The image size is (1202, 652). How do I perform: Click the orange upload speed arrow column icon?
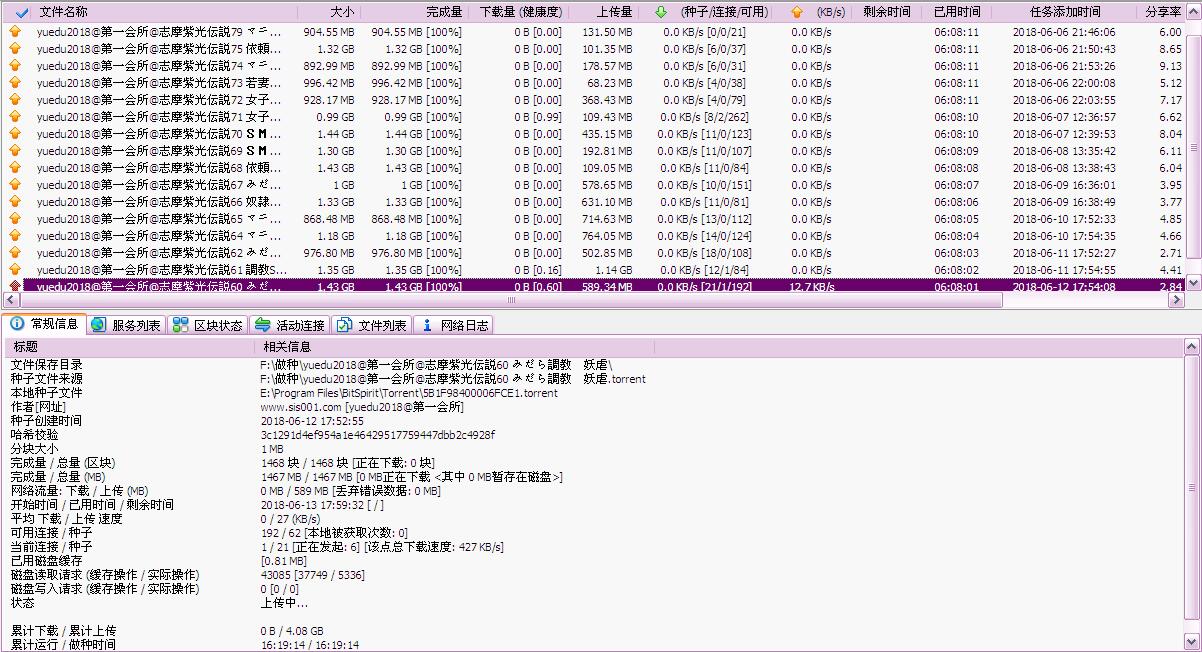coord(796,12)
